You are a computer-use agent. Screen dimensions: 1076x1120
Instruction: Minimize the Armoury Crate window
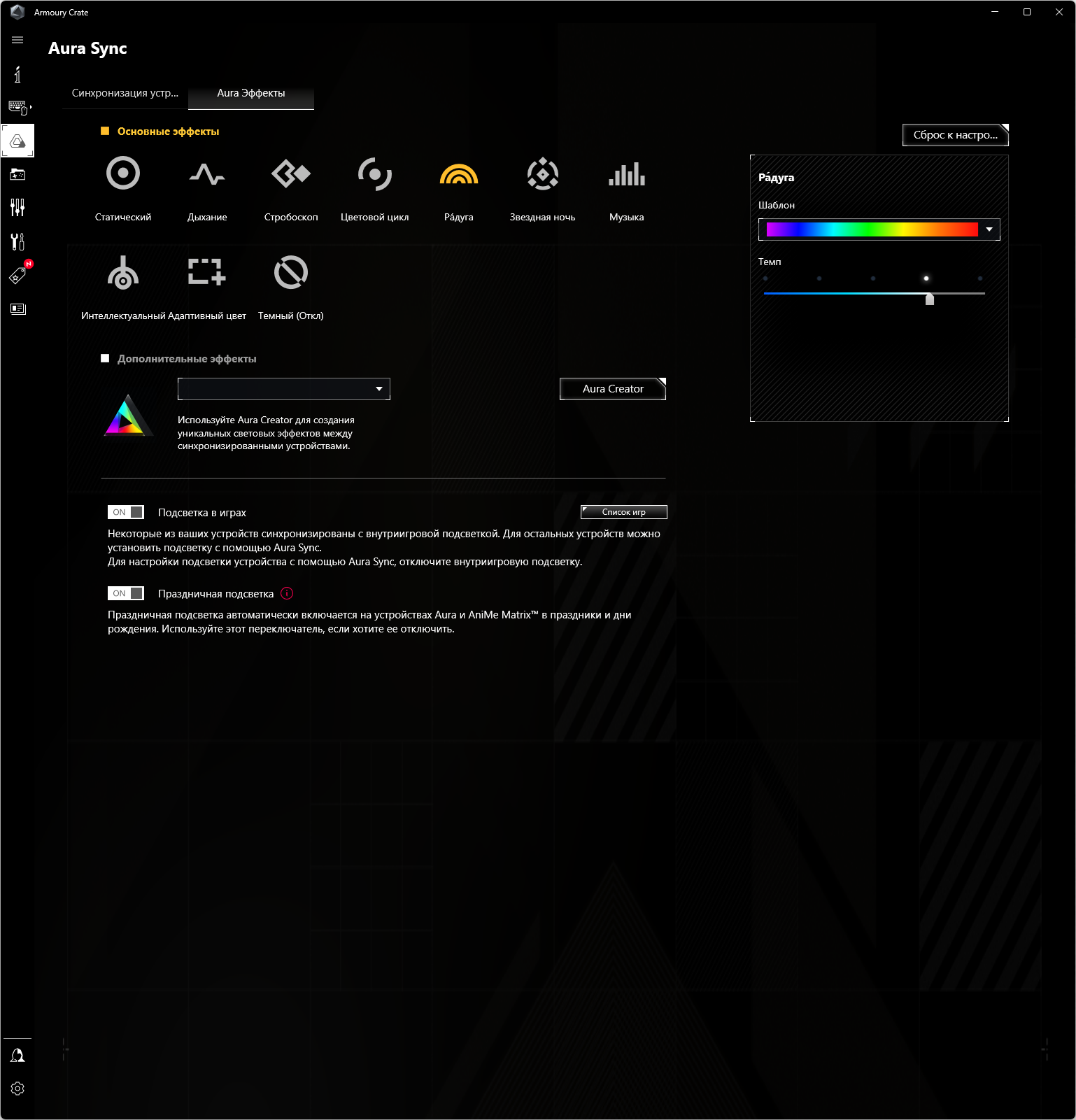pyautogui.click(x=995, y=12)
